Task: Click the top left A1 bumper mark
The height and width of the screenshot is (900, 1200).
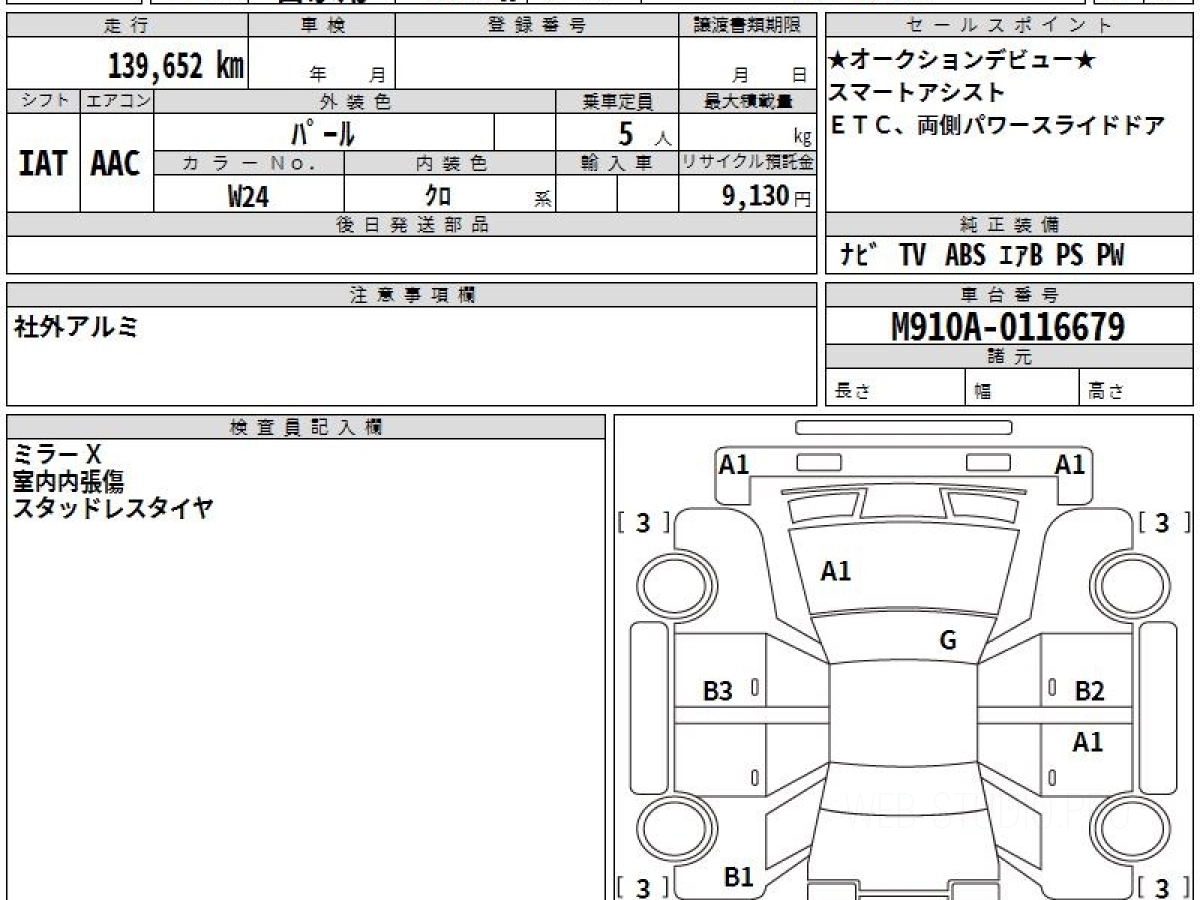Action: (x=734, y=464)
